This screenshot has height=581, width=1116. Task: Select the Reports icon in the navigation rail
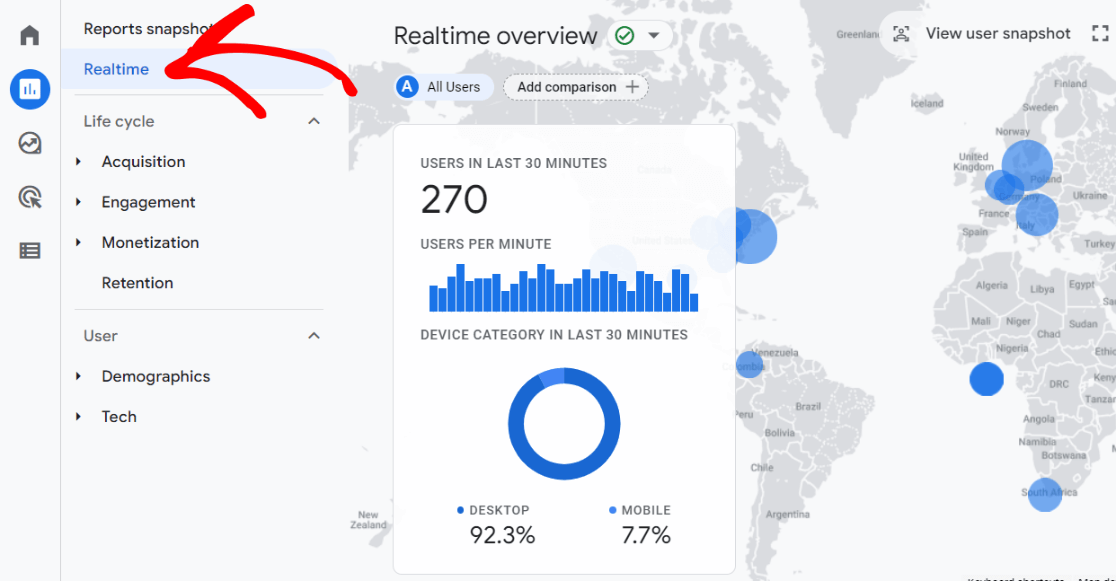pos(29,89)
